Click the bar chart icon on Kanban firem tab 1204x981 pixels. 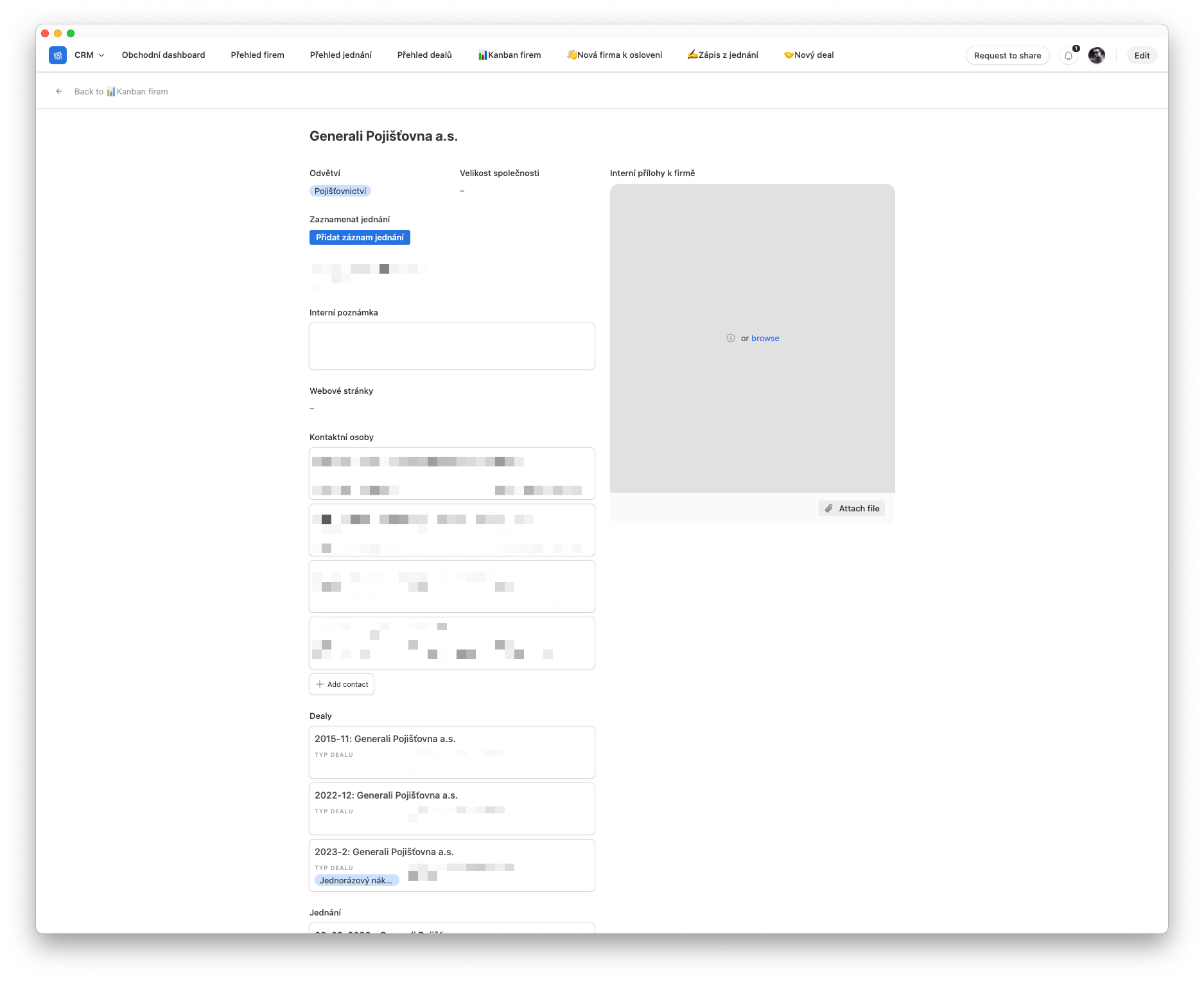point(482,55)
